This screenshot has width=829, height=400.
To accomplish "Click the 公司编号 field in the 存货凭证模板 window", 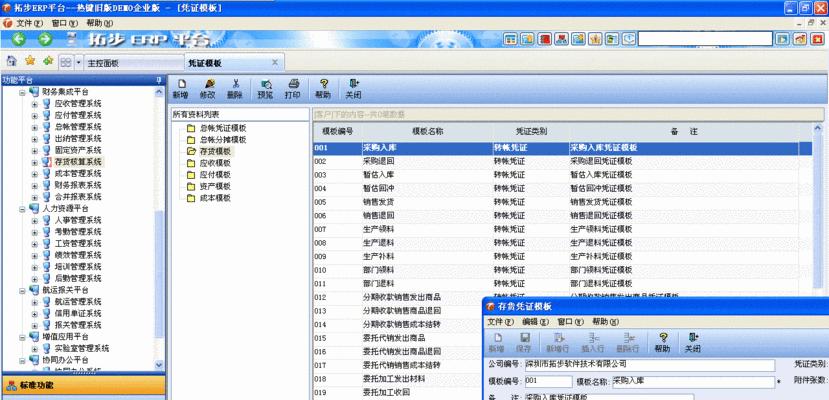I will [650, 365].
